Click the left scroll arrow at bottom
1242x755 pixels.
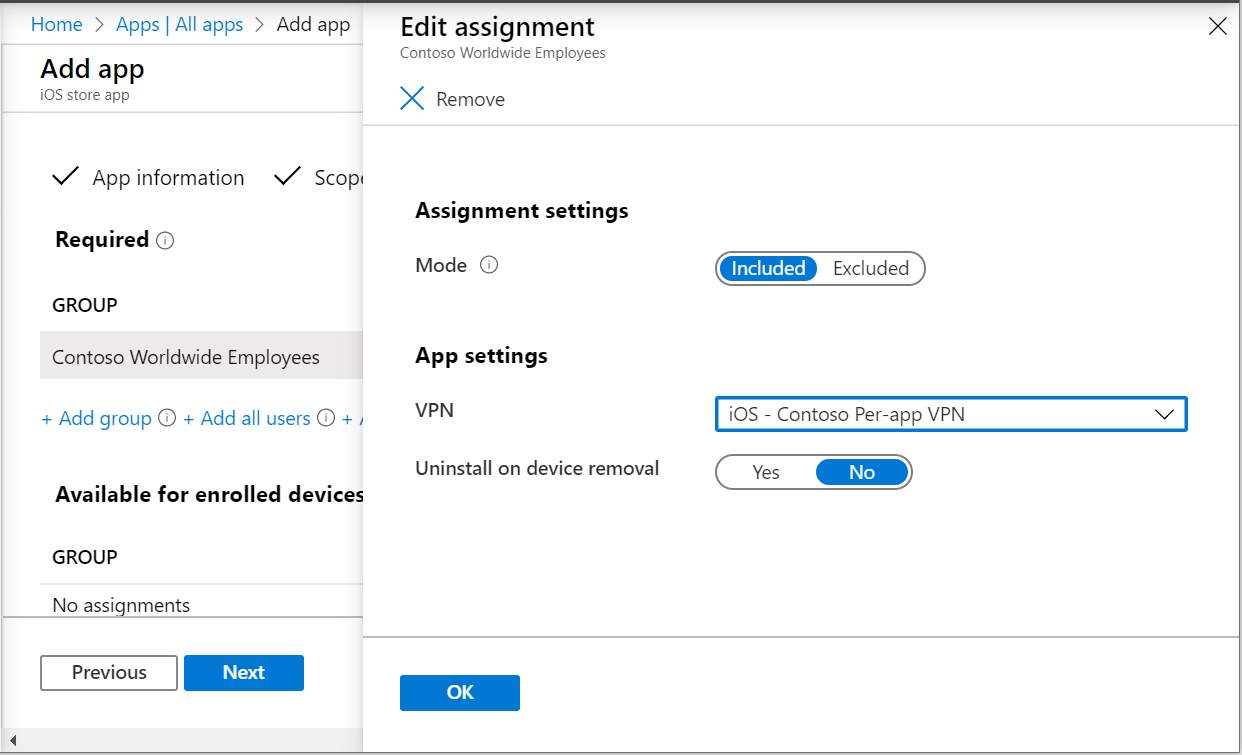pos(12,740)
